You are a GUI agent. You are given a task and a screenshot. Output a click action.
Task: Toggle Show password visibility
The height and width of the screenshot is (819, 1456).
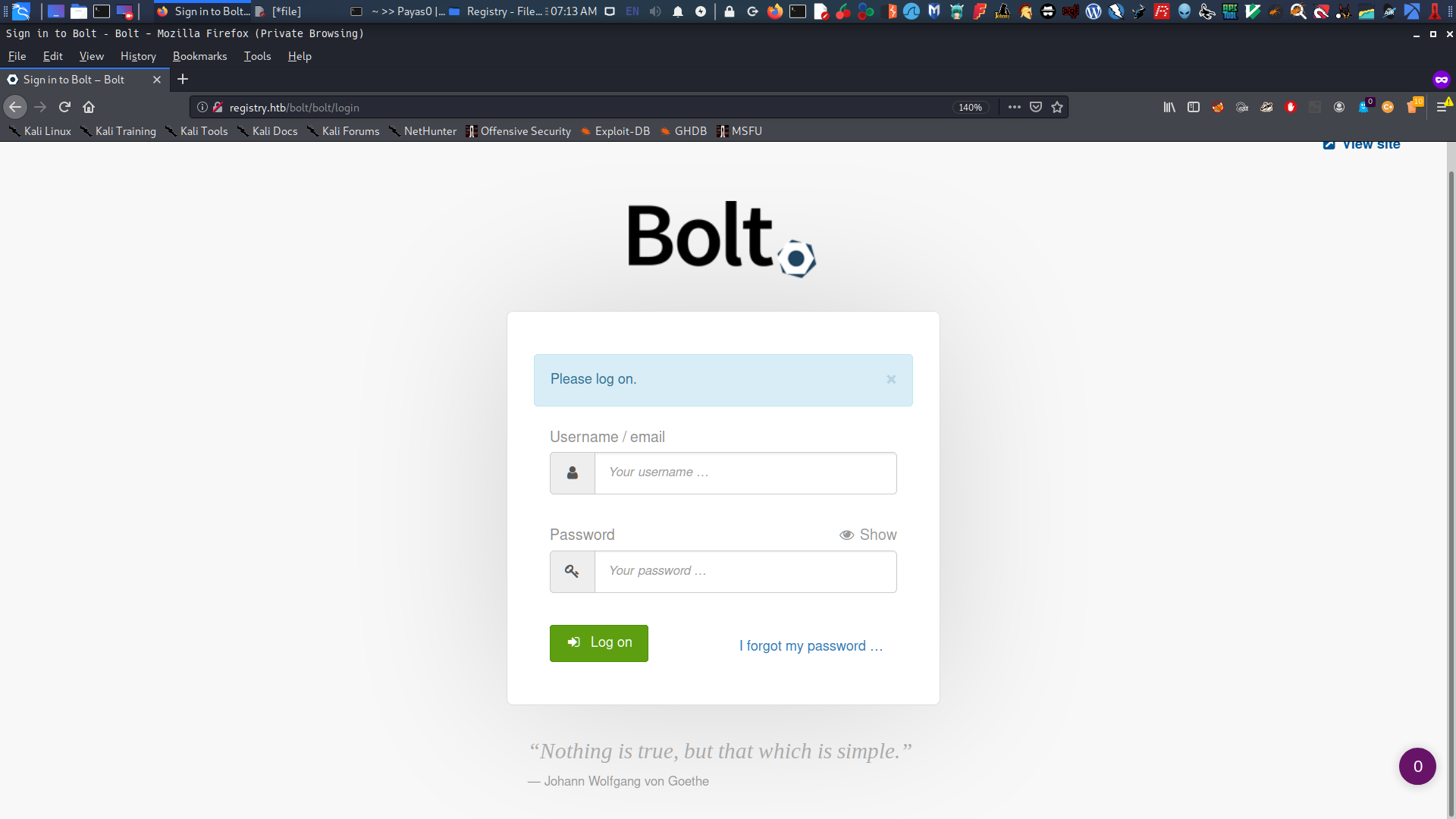868,535
